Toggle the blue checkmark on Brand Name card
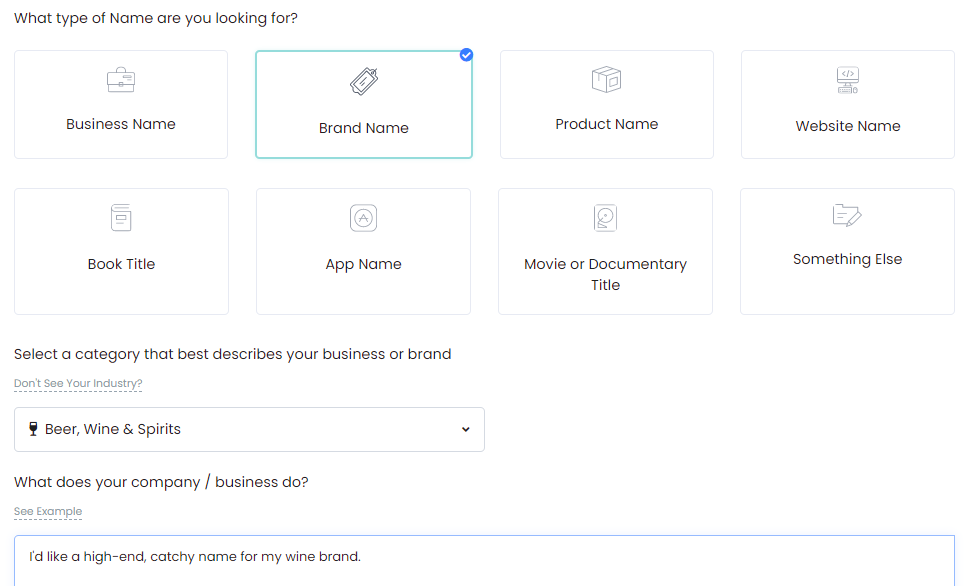 coord(466,55)
